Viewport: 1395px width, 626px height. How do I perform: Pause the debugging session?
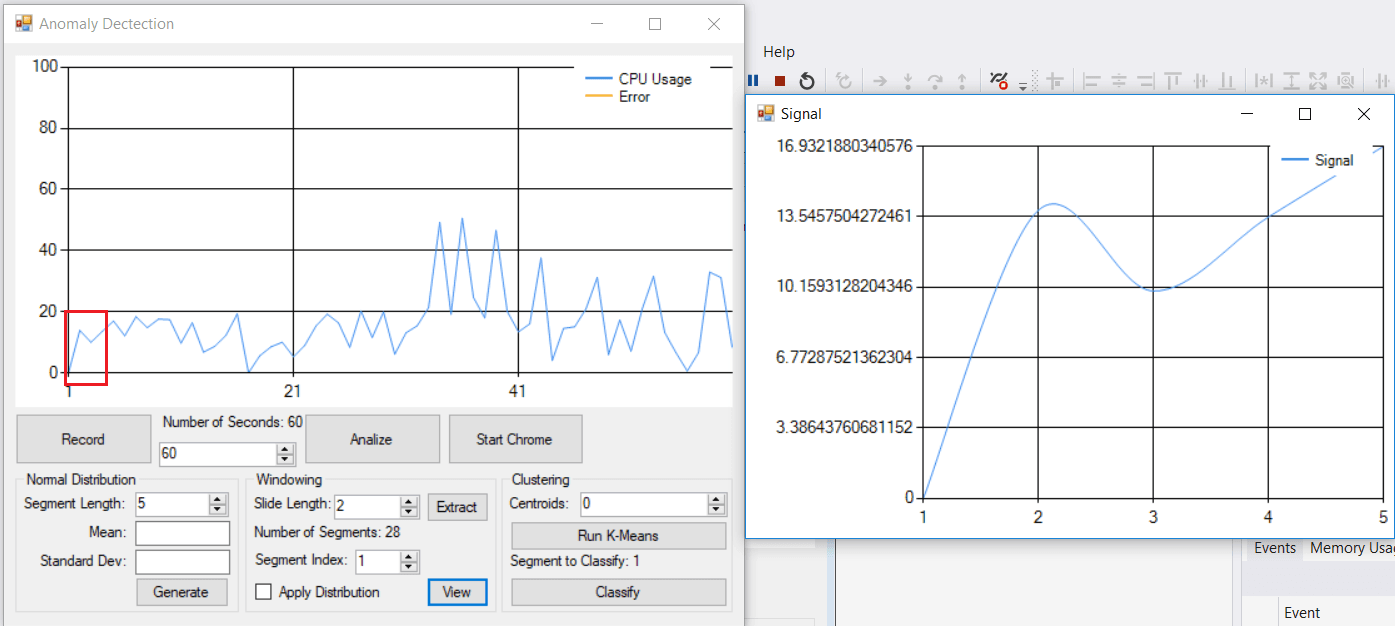(x=754, y=81)
